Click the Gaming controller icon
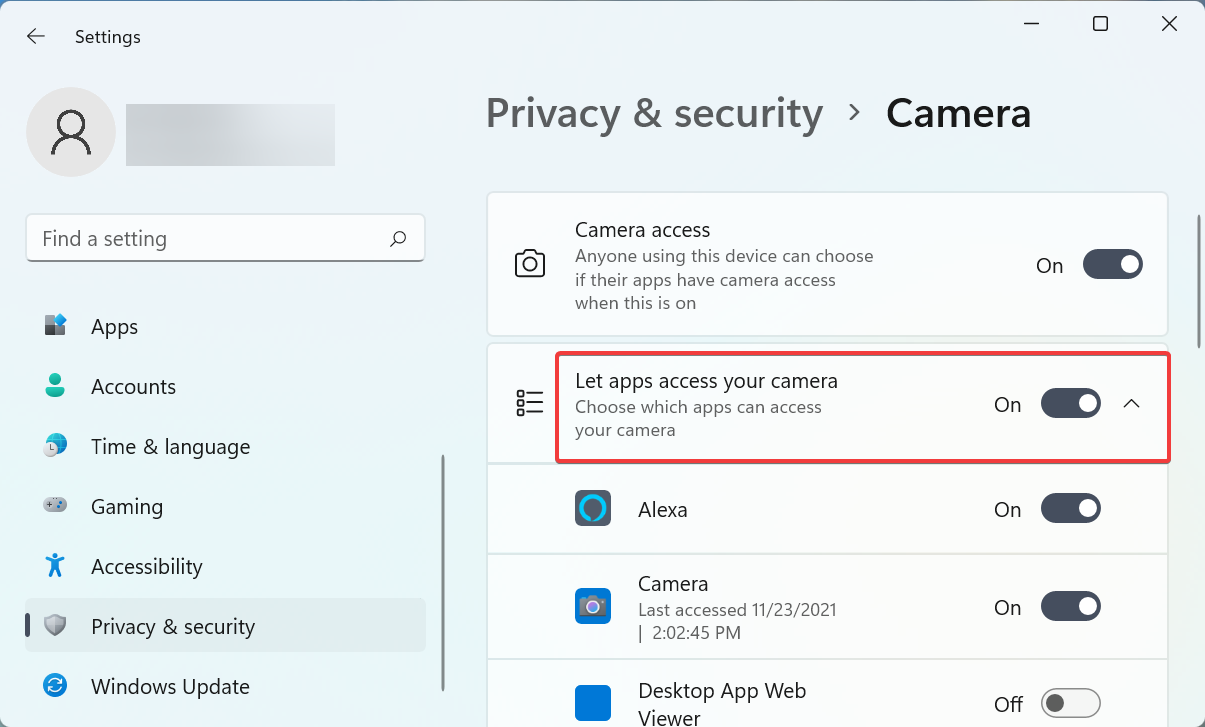The image size is (1205, 727). (x=55, y=506)
